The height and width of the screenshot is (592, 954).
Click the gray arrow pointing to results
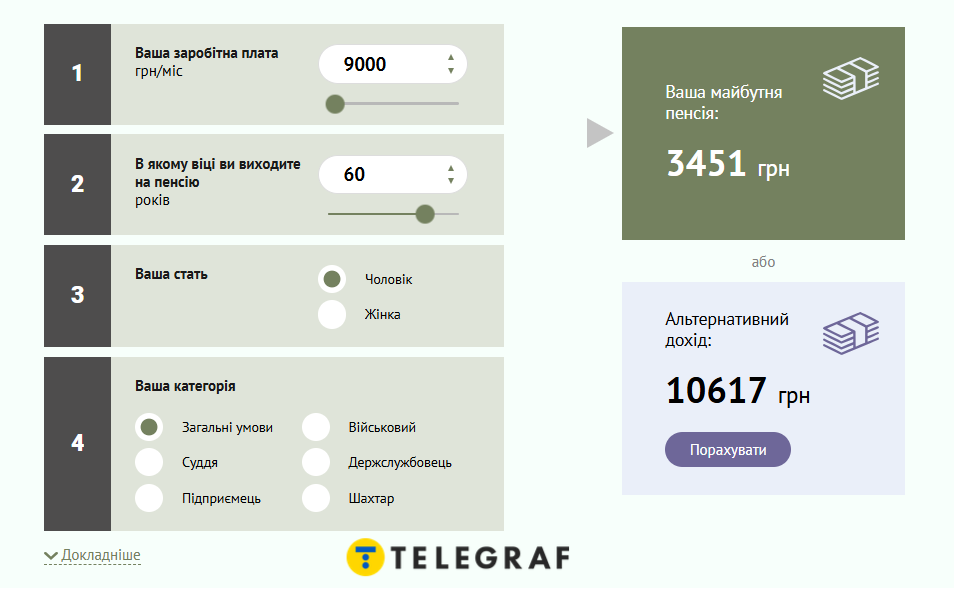tap(599, 133)
